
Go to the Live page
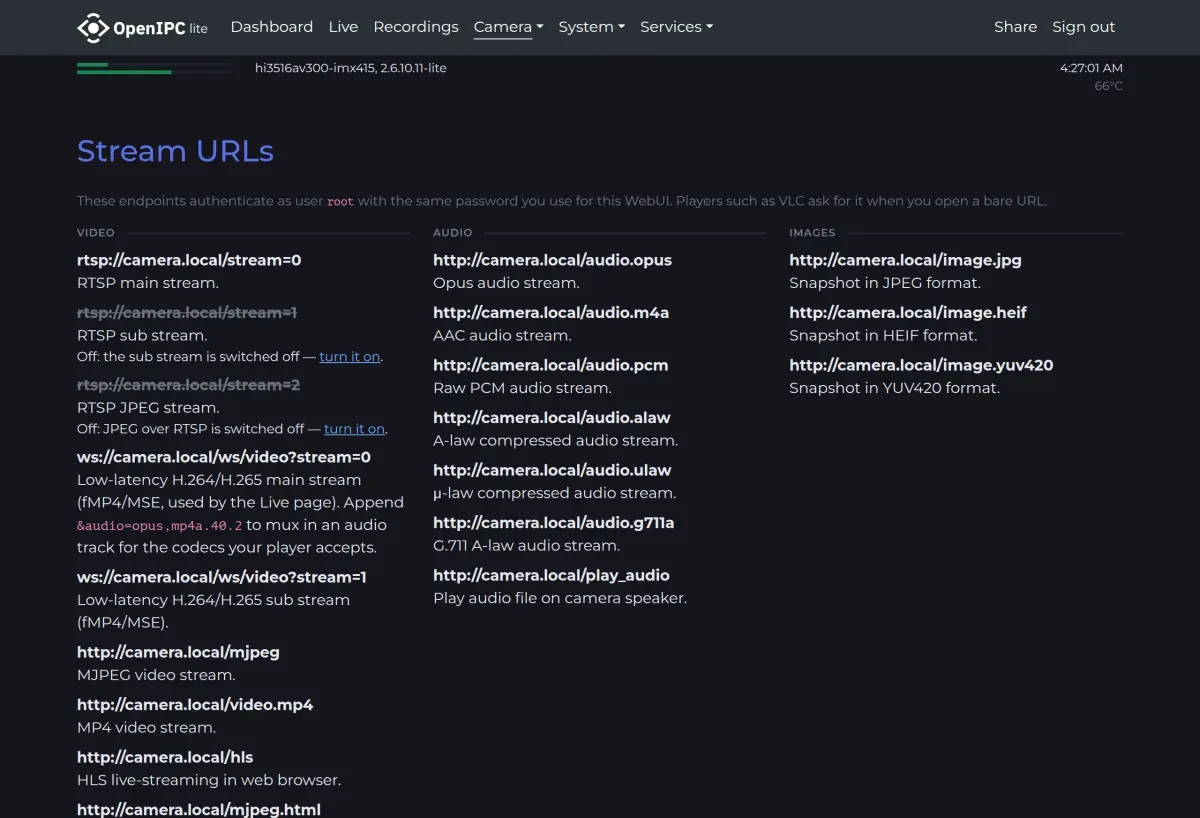point(343,27)
